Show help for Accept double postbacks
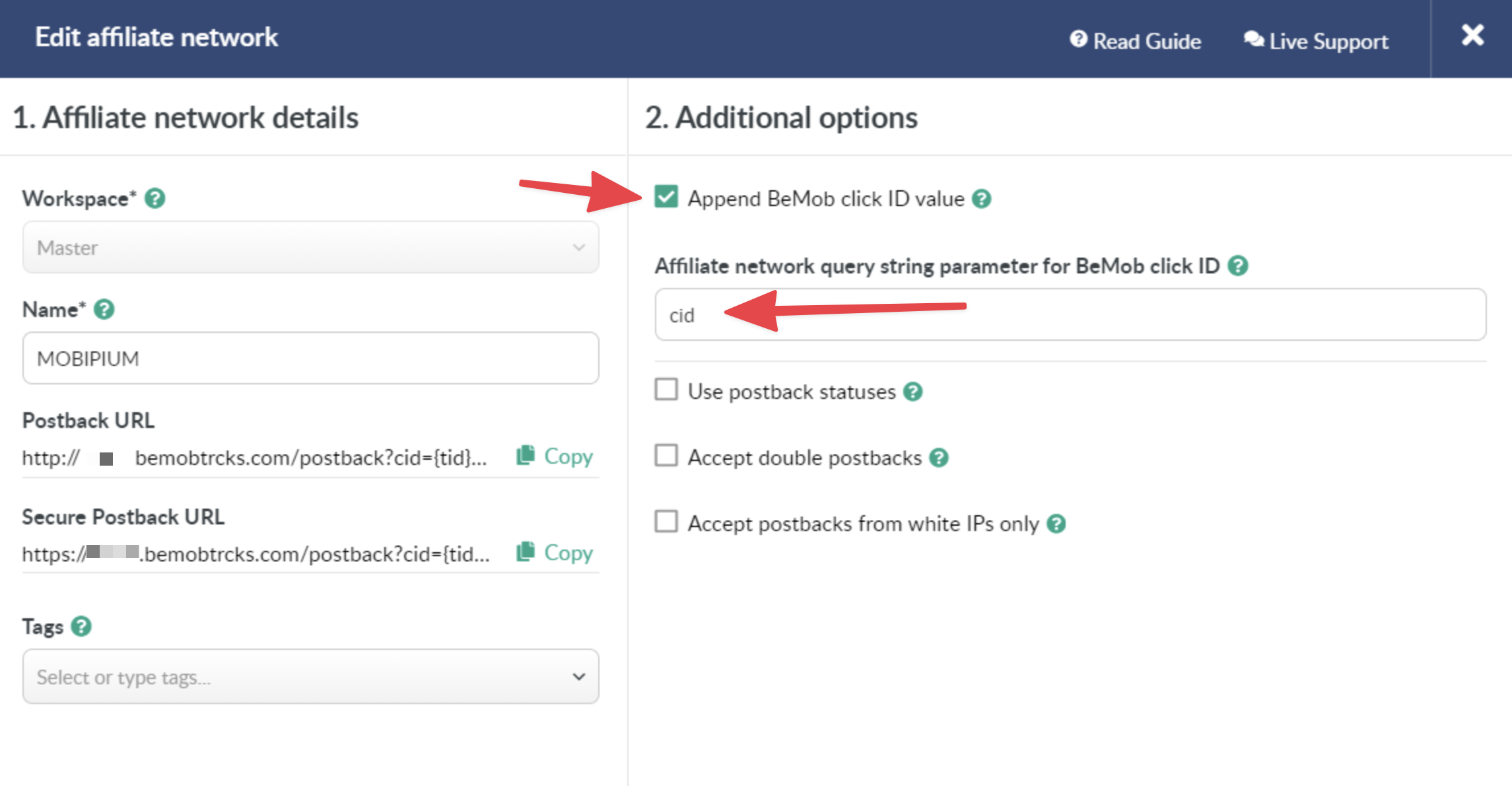The width and height of the screenshot is (1512, 786). pos(939,458)
